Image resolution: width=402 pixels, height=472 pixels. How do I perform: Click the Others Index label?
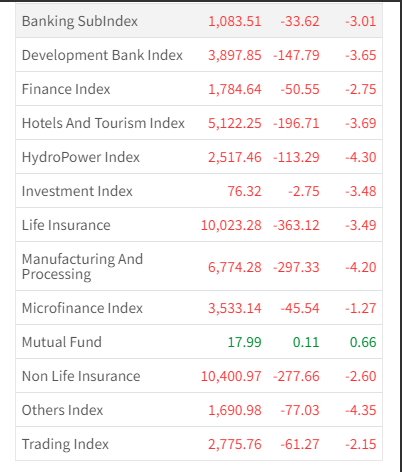[63, 410]
